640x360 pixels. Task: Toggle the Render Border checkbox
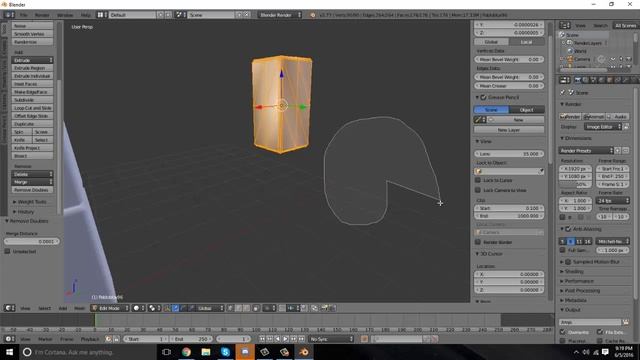(478, 242)
